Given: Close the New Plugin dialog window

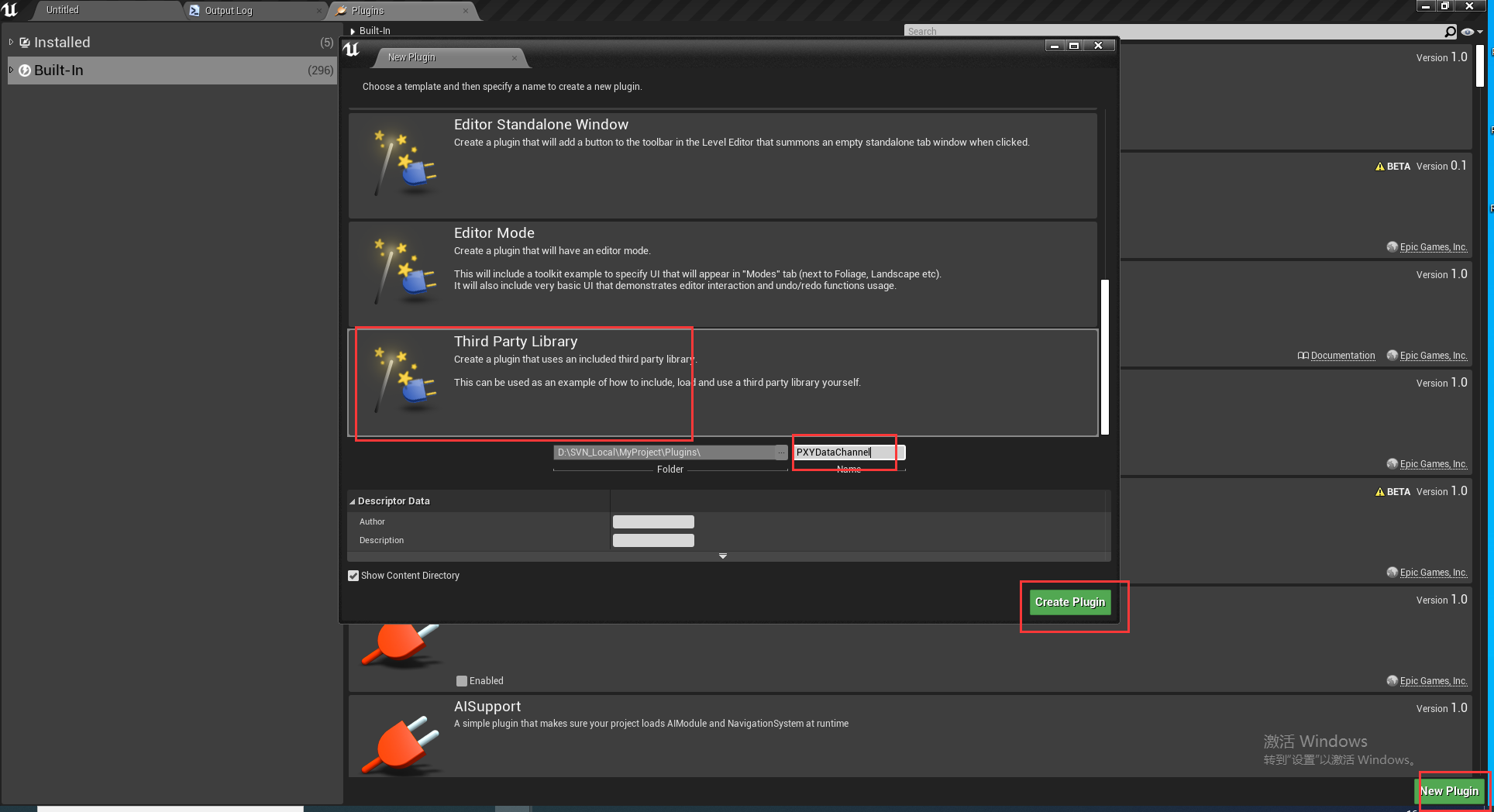Looking at the screenshot, I should point(1098,46).
